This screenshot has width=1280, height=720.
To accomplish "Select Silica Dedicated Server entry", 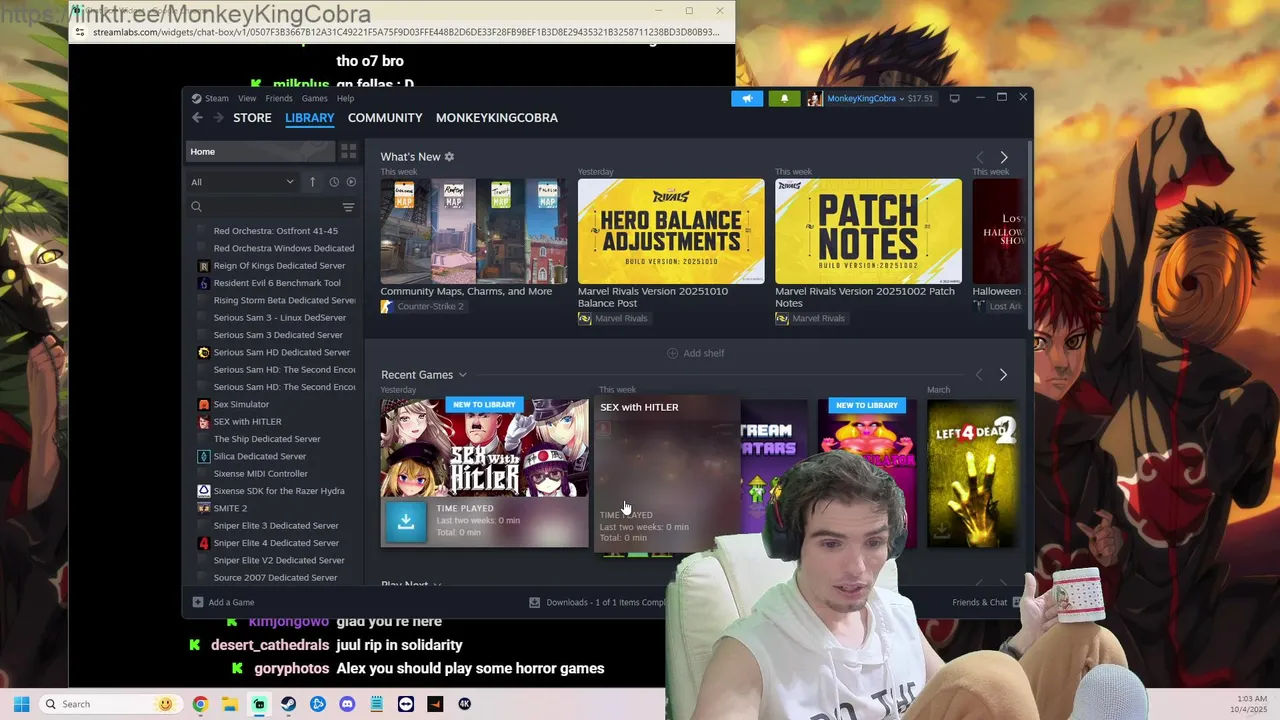I will point(260,456).
